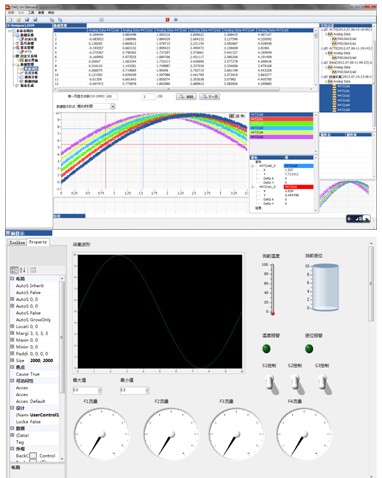Click the green temperature alarm LED

[x=267, y=349]
